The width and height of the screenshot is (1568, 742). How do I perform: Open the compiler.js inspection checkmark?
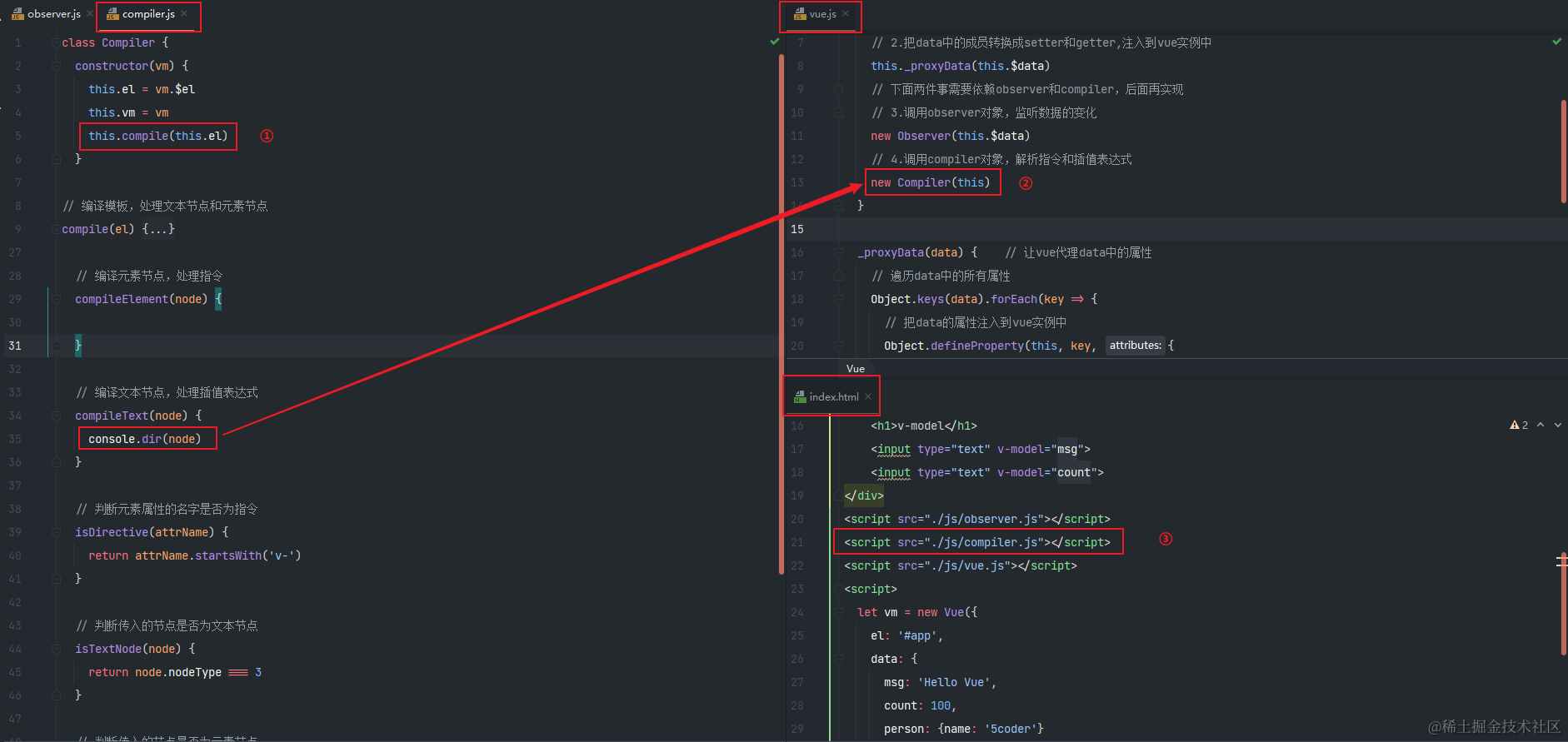coord(775,41)
